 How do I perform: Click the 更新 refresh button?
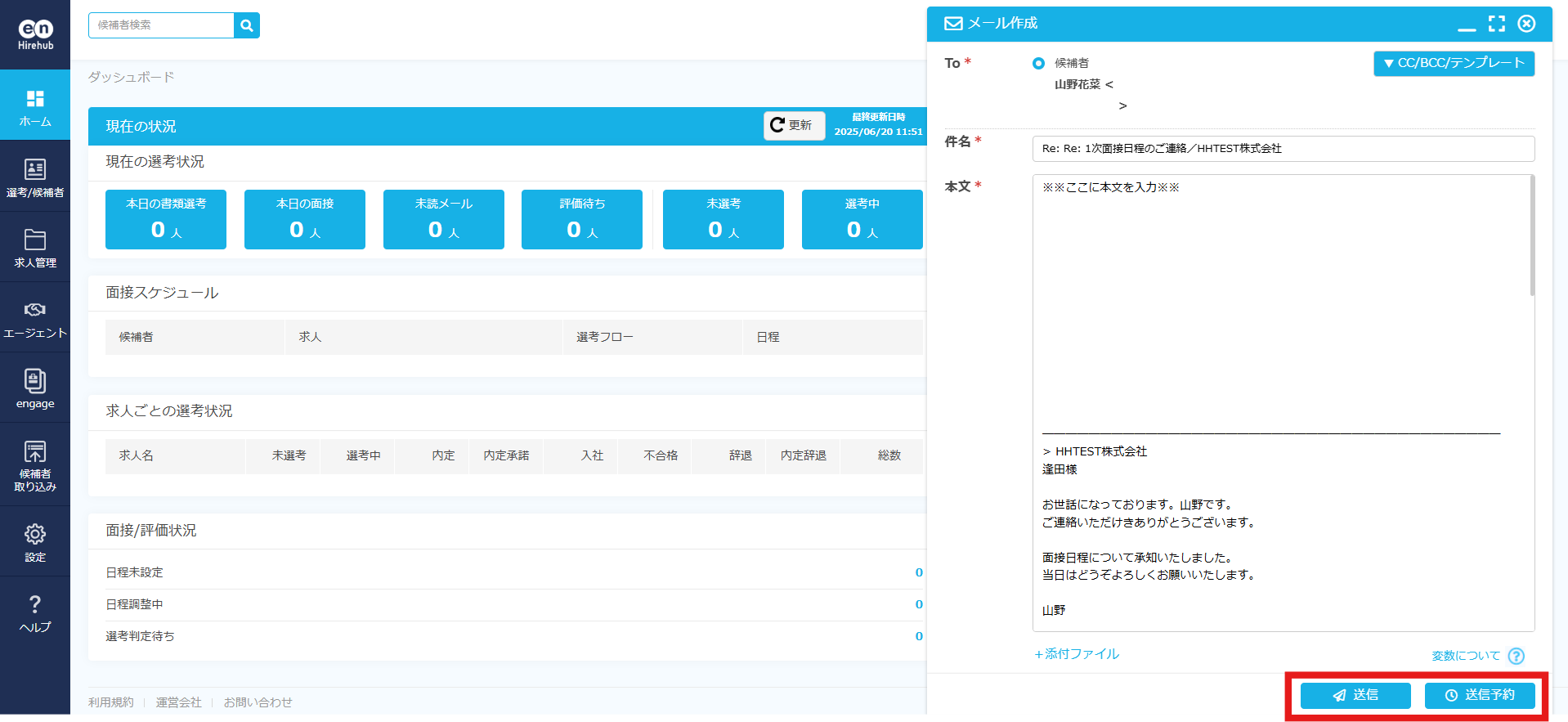[x=793, y=125]
